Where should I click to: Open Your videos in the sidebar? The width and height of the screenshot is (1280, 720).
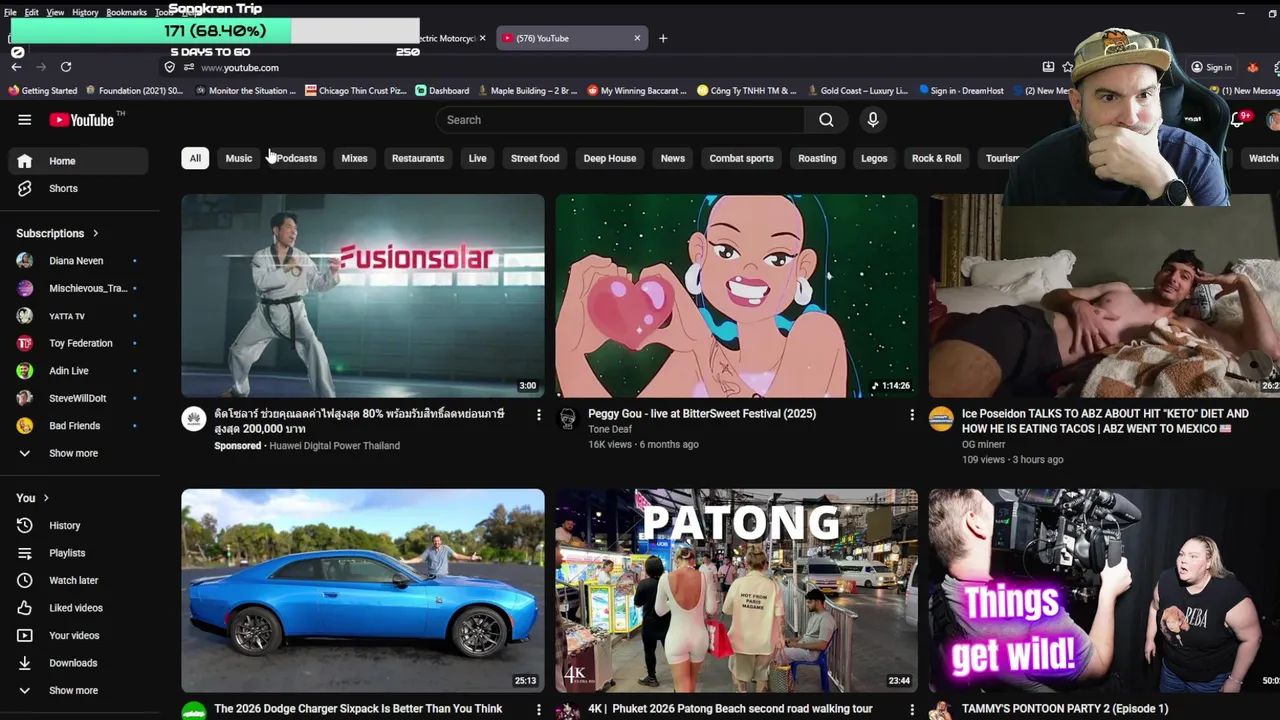[80, 635]
